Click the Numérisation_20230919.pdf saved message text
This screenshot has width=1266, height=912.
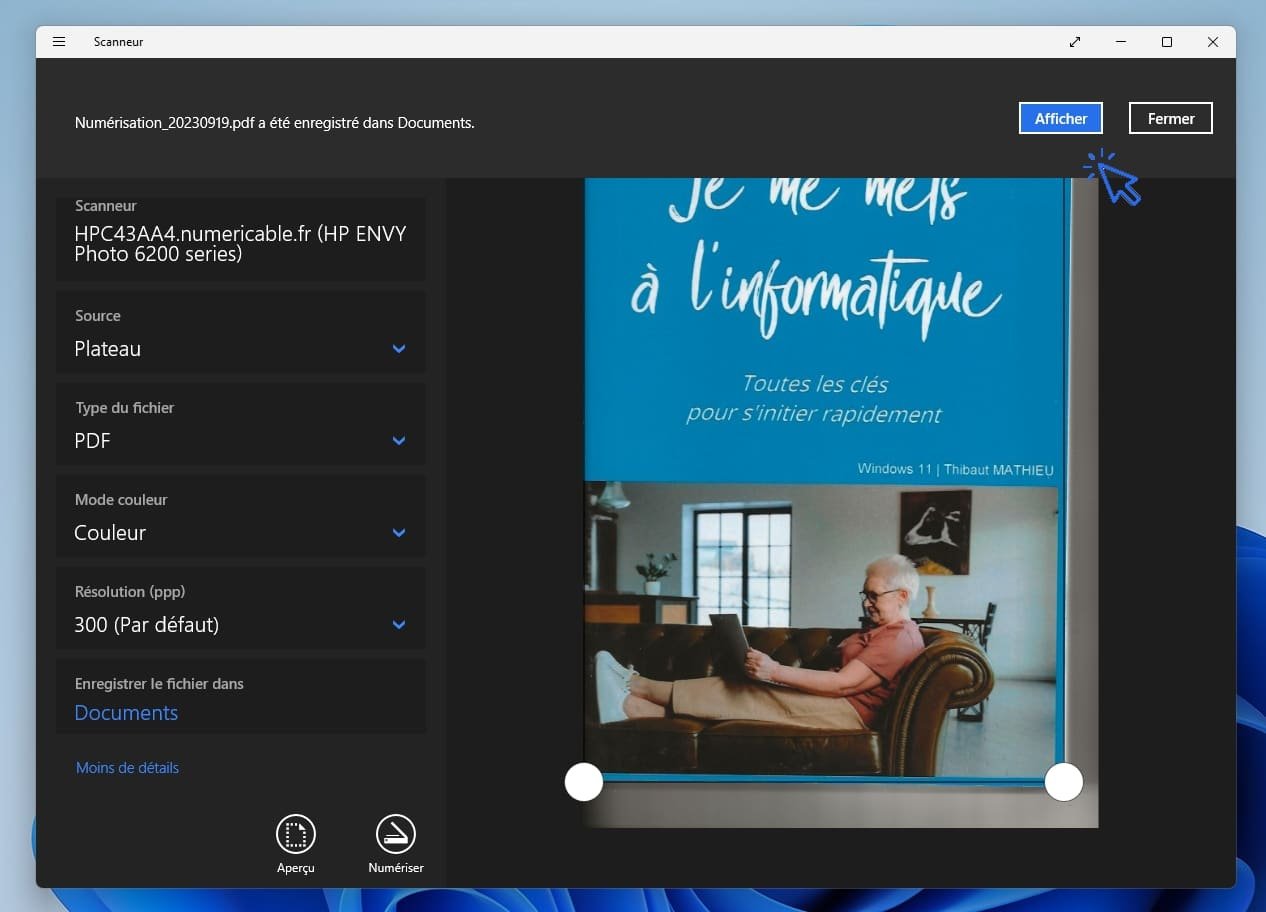coord(274,123)
